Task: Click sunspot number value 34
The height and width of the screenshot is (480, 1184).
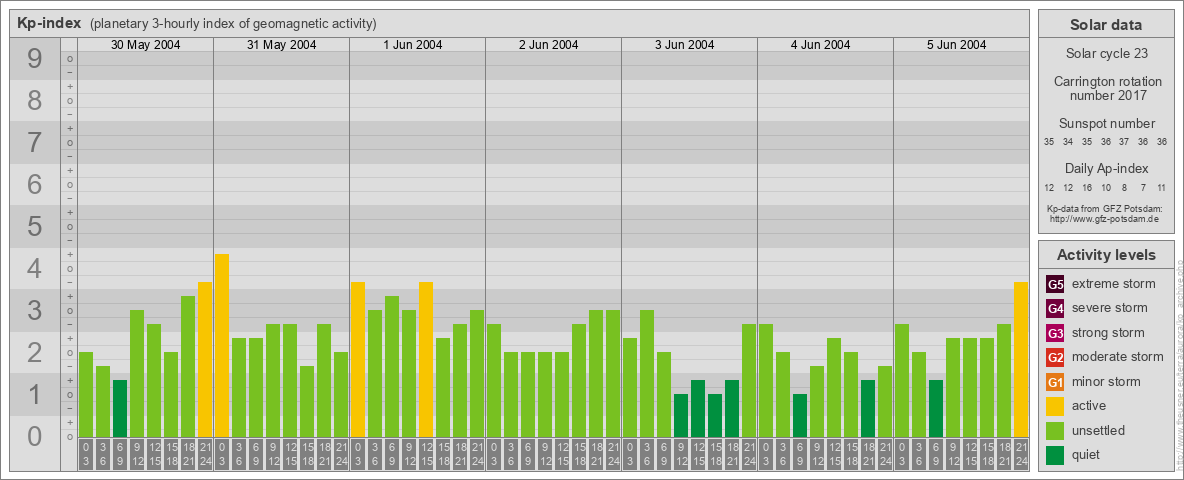Action: point(1068,142)
